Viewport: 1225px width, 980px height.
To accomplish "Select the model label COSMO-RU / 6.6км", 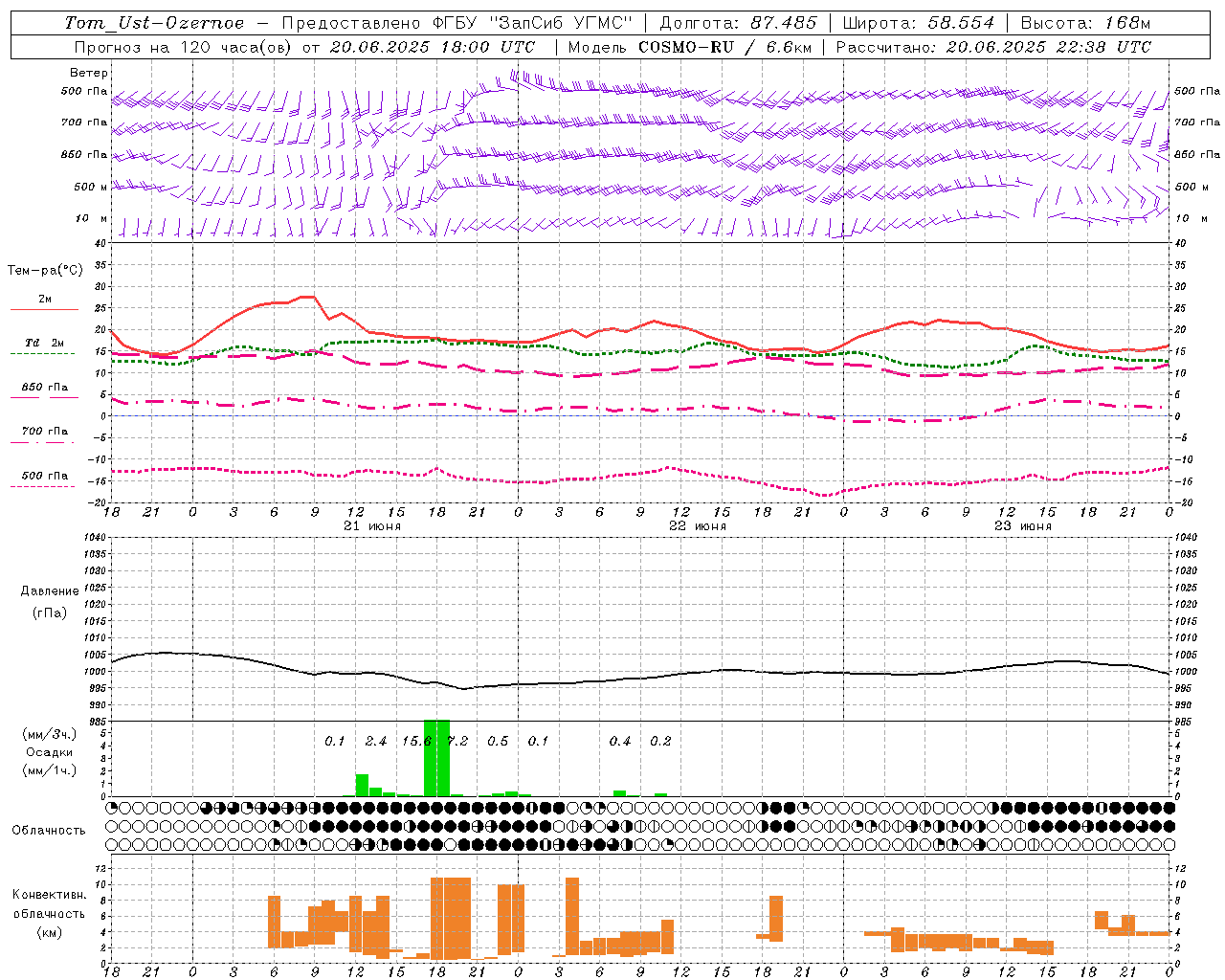I will coord(725,47).
